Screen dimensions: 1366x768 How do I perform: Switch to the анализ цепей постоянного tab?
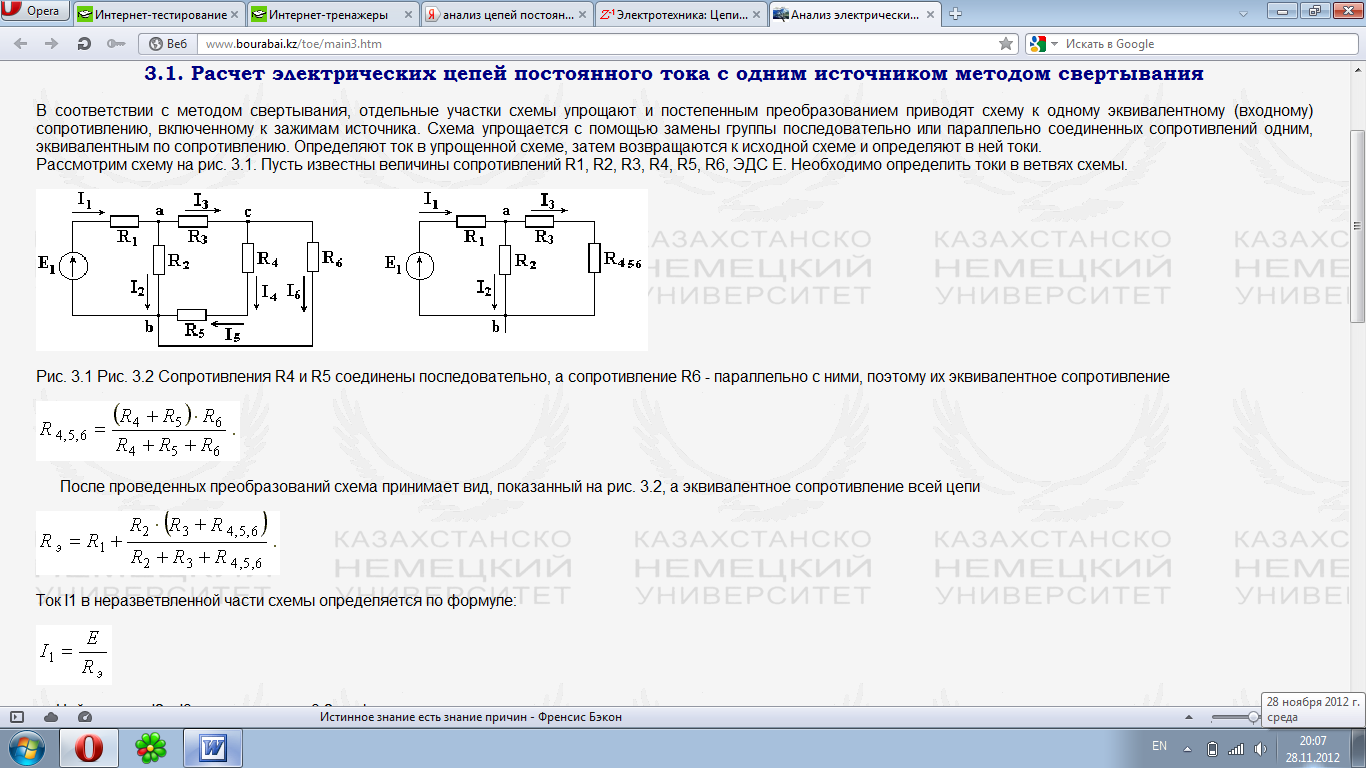(x=505, y=15)
